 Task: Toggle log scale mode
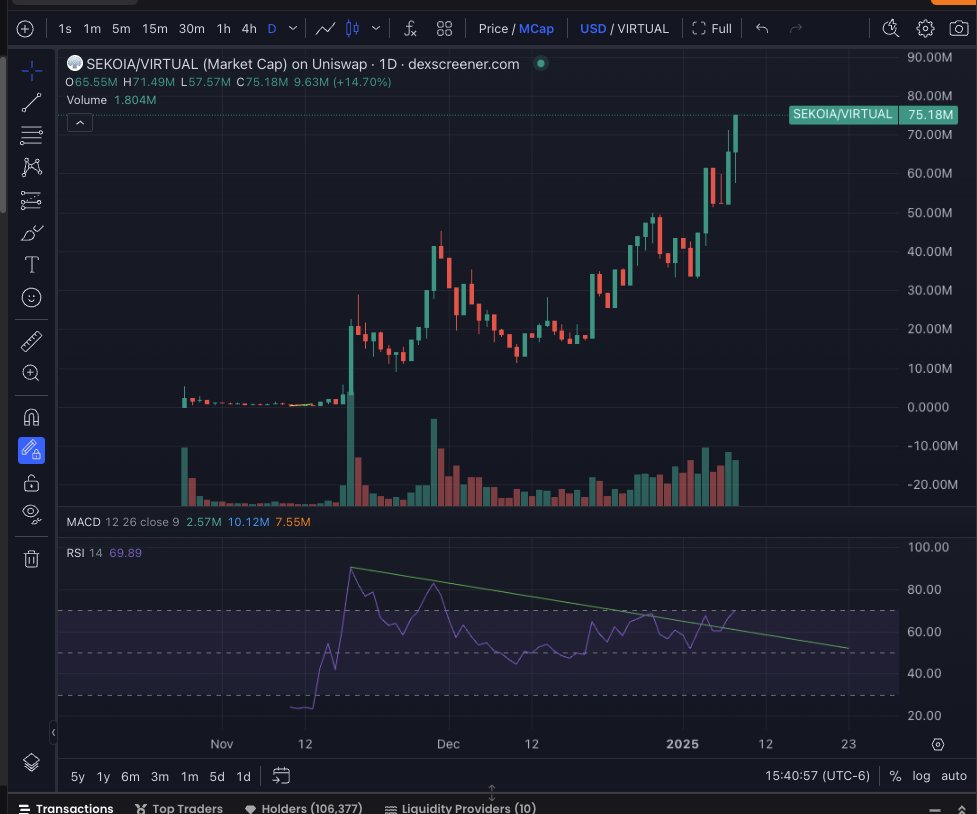coord(921,776)
